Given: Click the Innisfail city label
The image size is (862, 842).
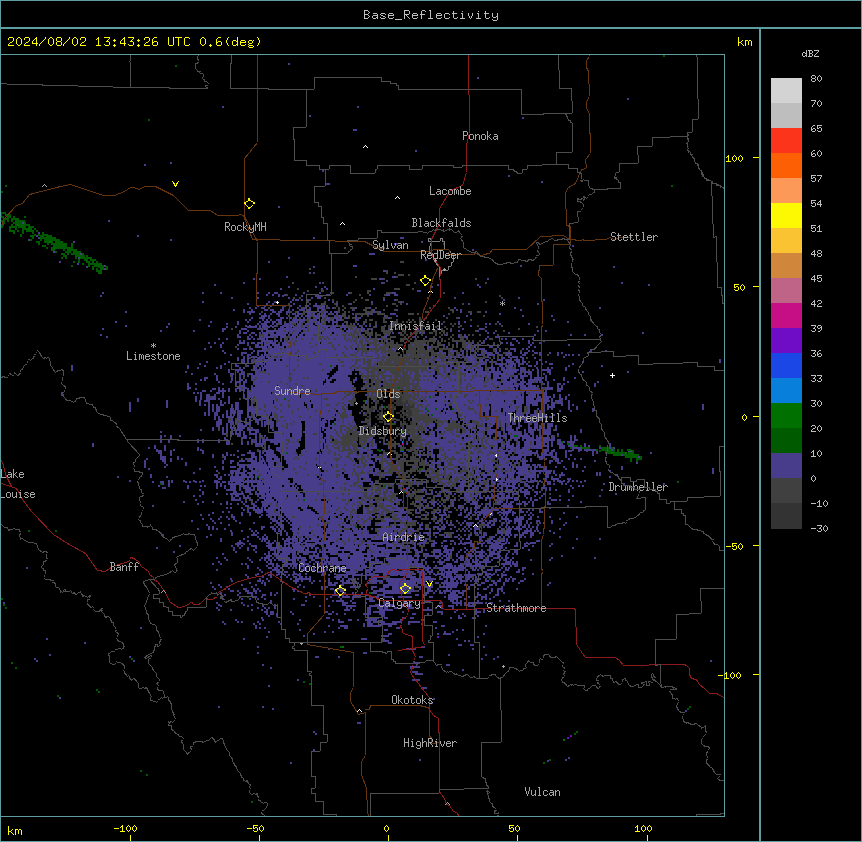Looking at the screenshot, I should click(415, 326).
